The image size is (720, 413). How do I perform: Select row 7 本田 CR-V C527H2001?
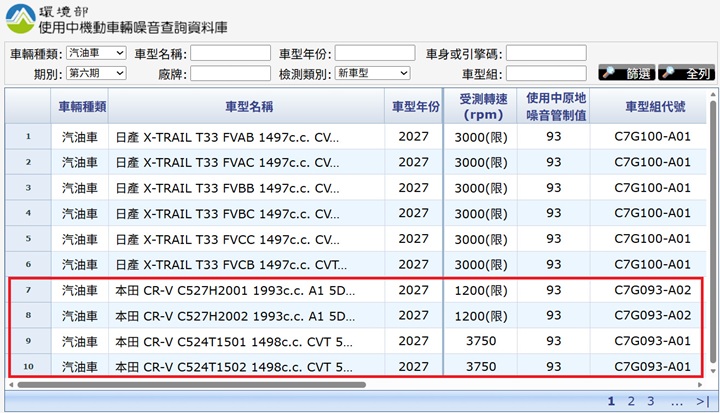point(235,290)
